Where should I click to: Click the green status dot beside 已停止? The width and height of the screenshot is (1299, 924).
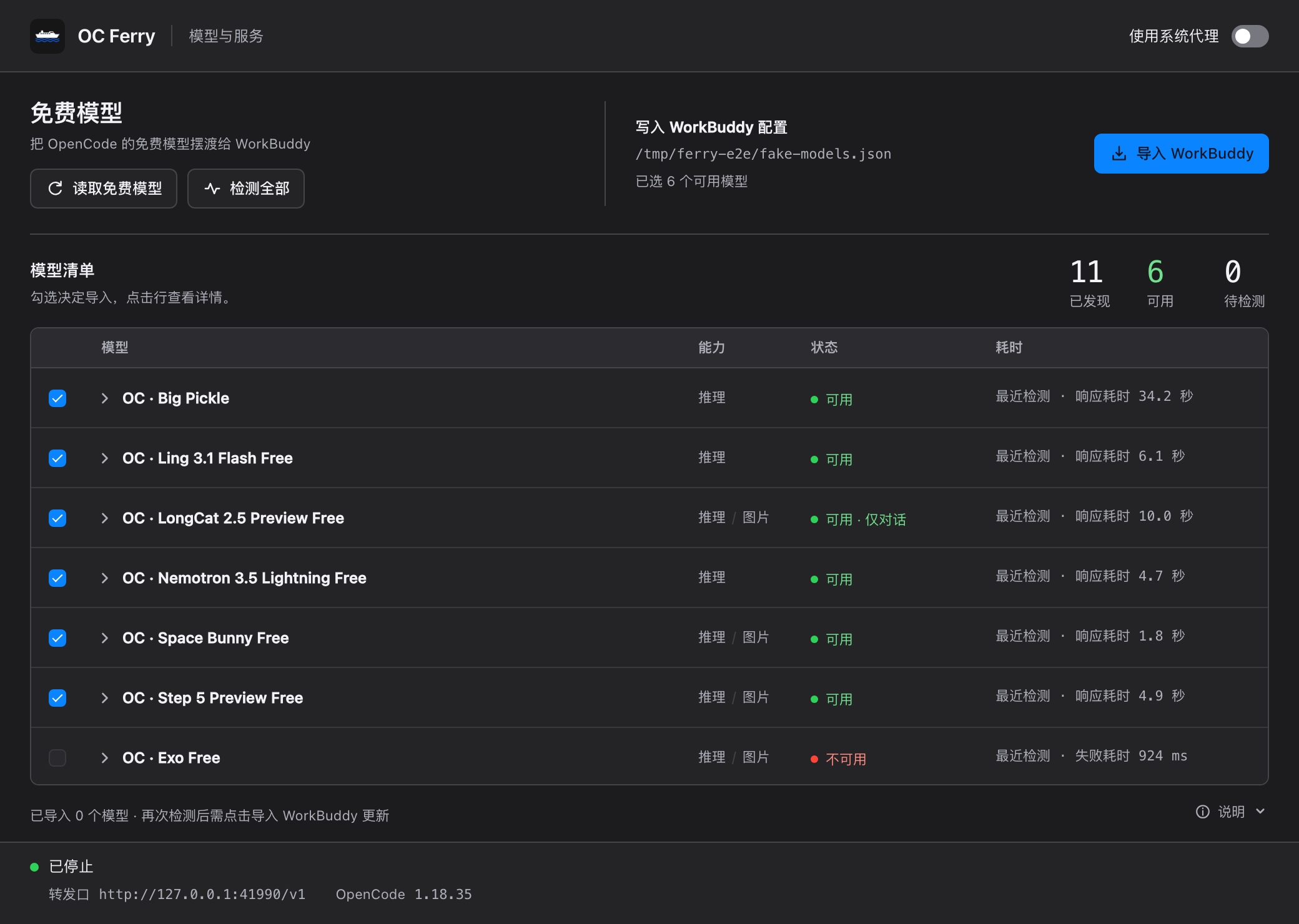(35, 867)
